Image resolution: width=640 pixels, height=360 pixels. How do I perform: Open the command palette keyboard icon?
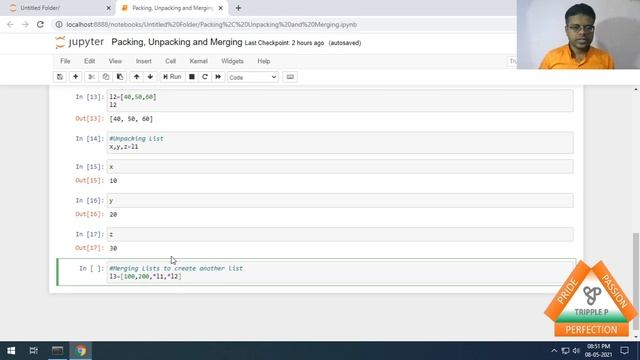click(x=290, y=77)
